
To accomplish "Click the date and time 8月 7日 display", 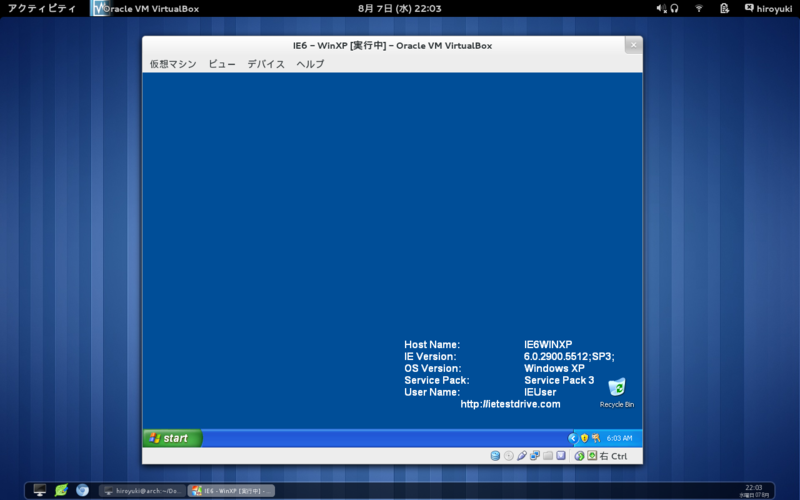I will click(399, 8).
